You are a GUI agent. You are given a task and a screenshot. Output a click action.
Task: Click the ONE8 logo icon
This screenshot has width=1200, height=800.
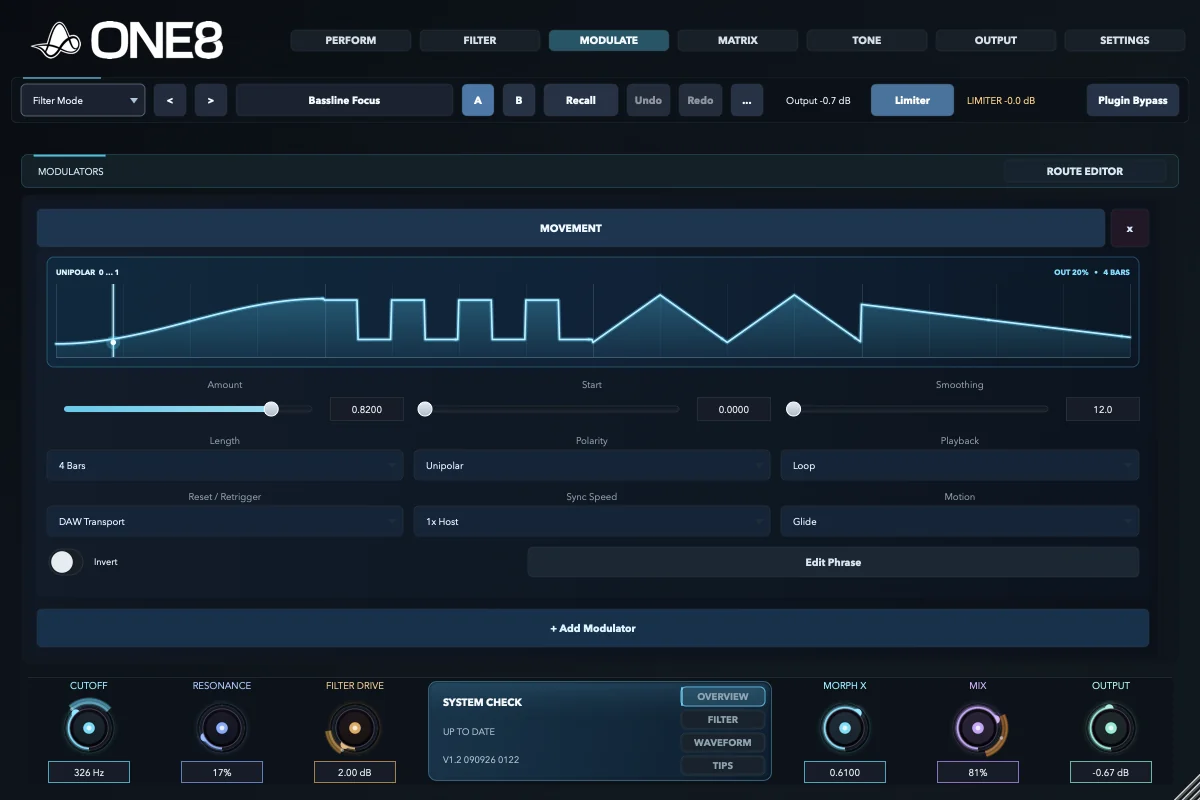58,41
